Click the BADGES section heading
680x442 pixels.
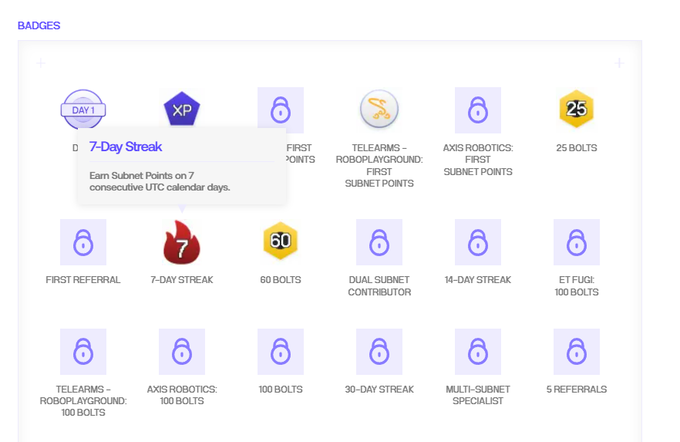[39, 26]
